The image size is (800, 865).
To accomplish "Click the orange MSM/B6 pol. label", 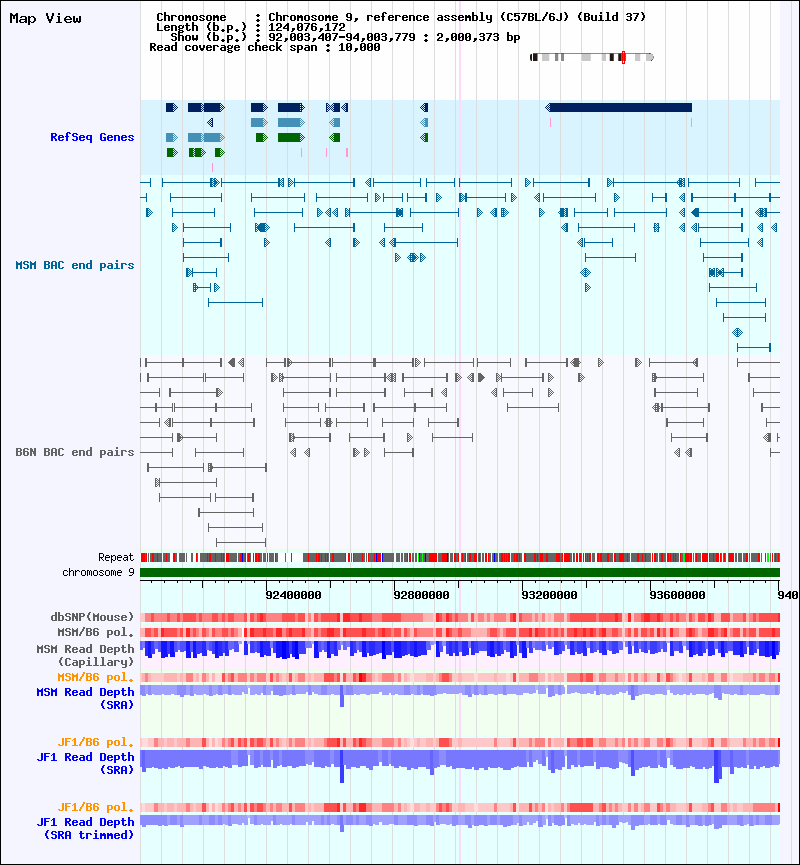I will pos(95,677).
